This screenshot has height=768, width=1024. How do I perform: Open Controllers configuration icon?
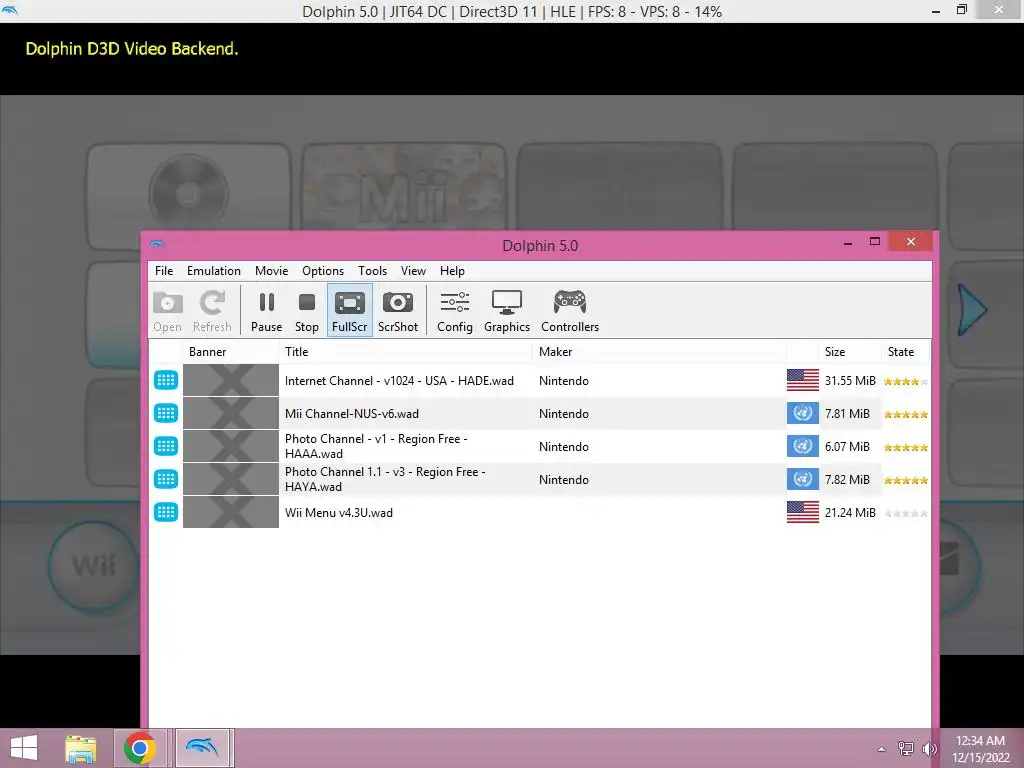569,310
